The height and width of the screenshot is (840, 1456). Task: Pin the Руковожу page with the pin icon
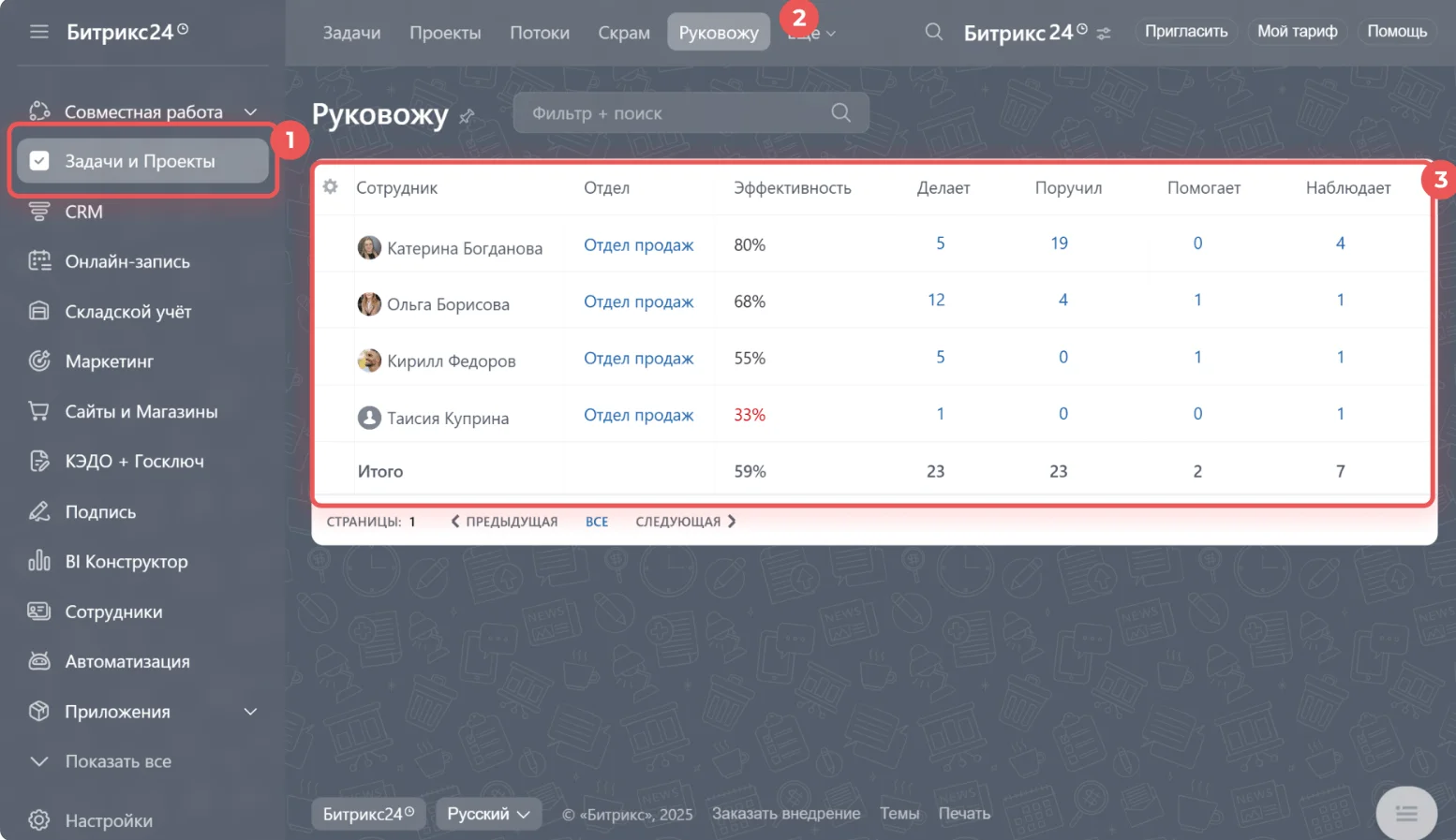point(467,116)
